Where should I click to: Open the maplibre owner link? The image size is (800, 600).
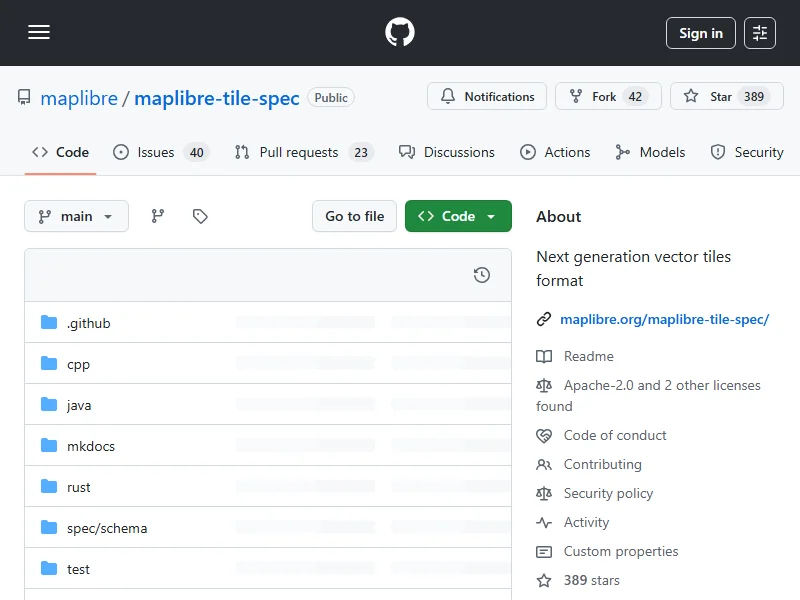click(x=79, y=98)
